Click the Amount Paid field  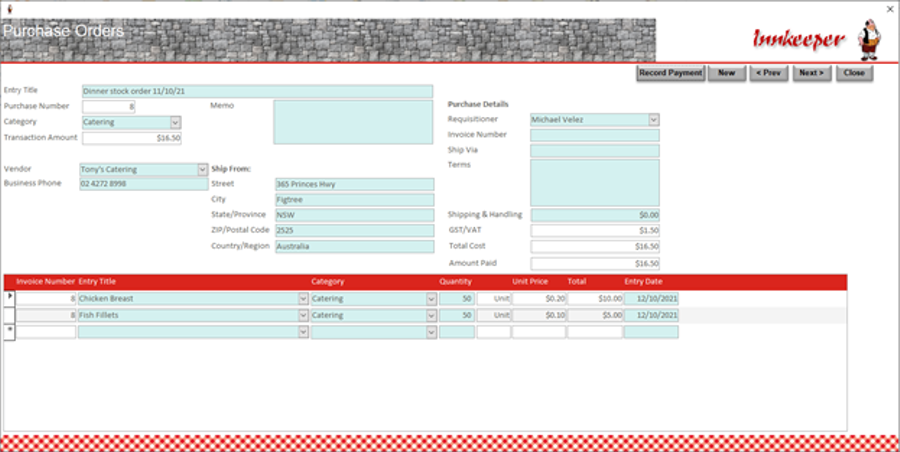click(x=595, y=264)
